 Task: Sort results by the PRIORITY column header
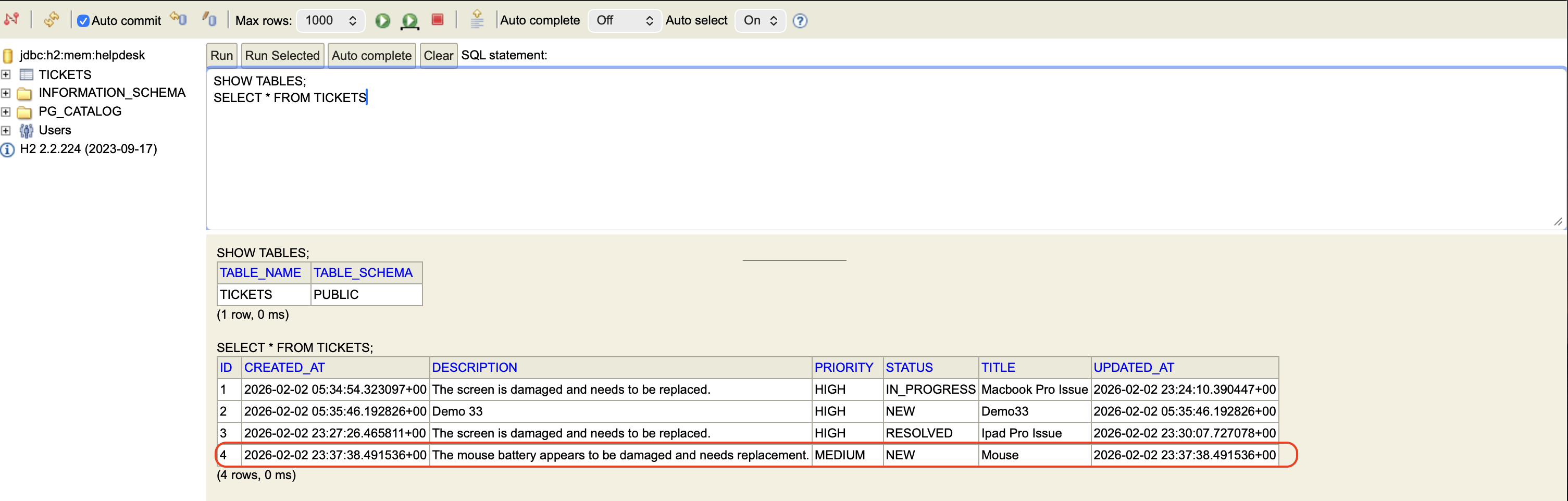[x=844, y=367]
